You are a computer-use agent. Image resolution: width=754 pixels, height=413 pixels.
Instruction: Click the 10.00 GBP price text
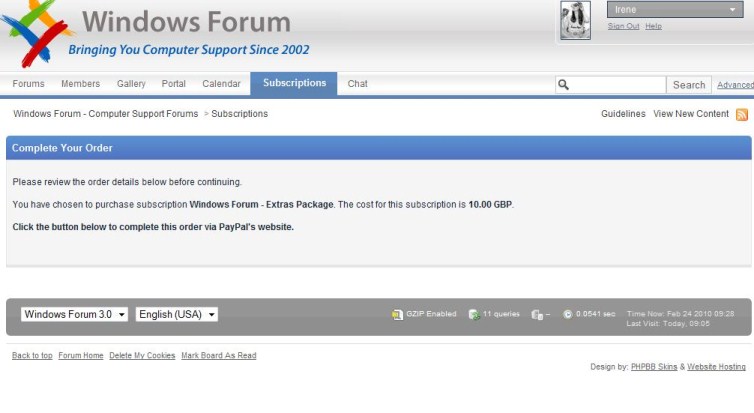490,204
